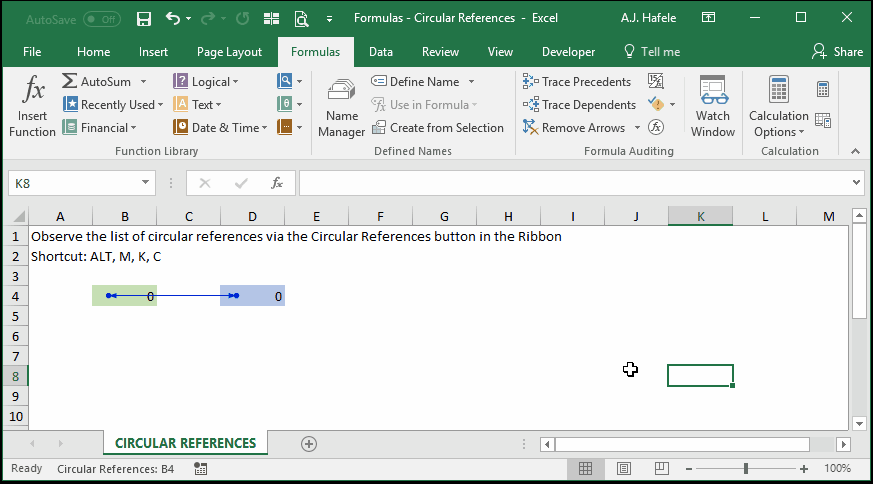Click Remove Arrows
The height and width of the screenshot is (484, 873).
pyautogui.click(x=573, y=128)
